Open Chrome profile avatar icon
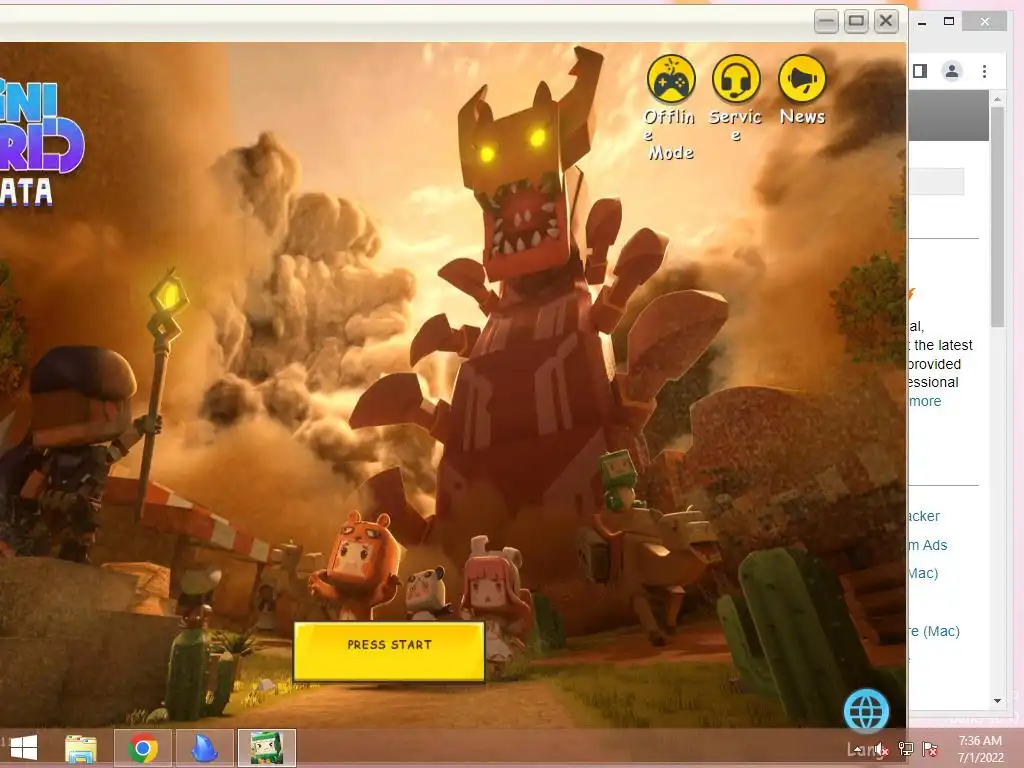 pos(952,71)
